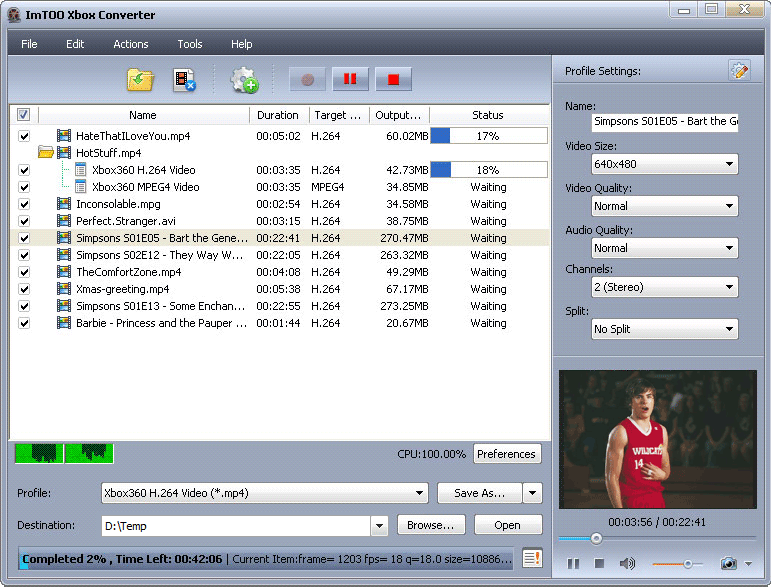Viewport: 771px width, 587px height.
Task: Open the Video Quality dropdown
Action: click(664, 206)
